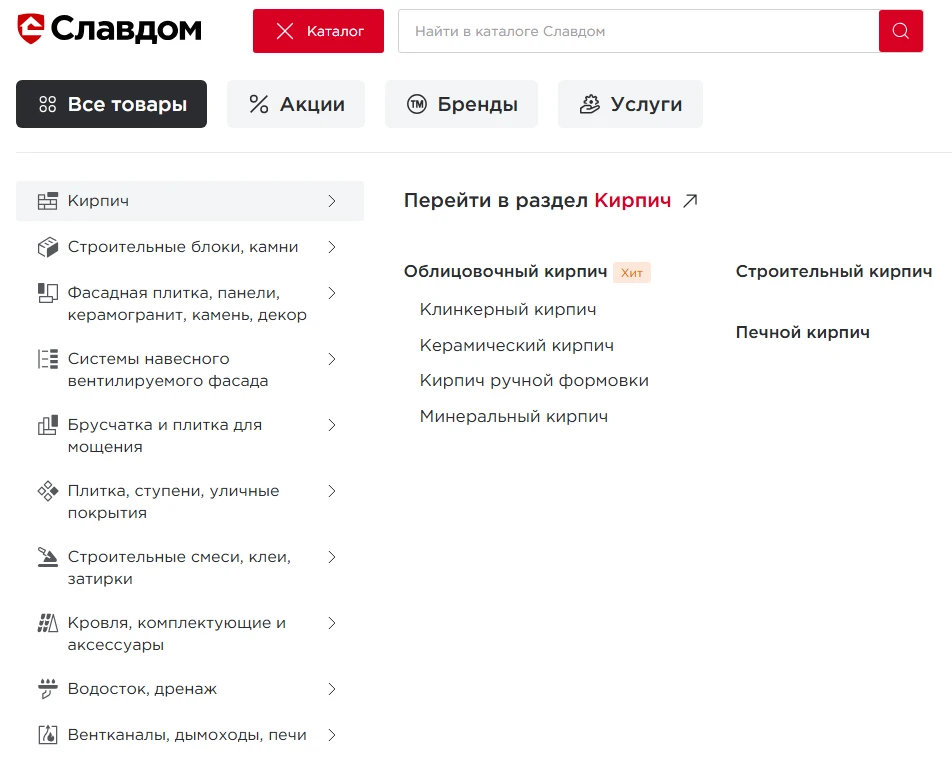This screenshot has height=761, width=952.
Task: Select the Услуги tab
Action: [630, 104]
